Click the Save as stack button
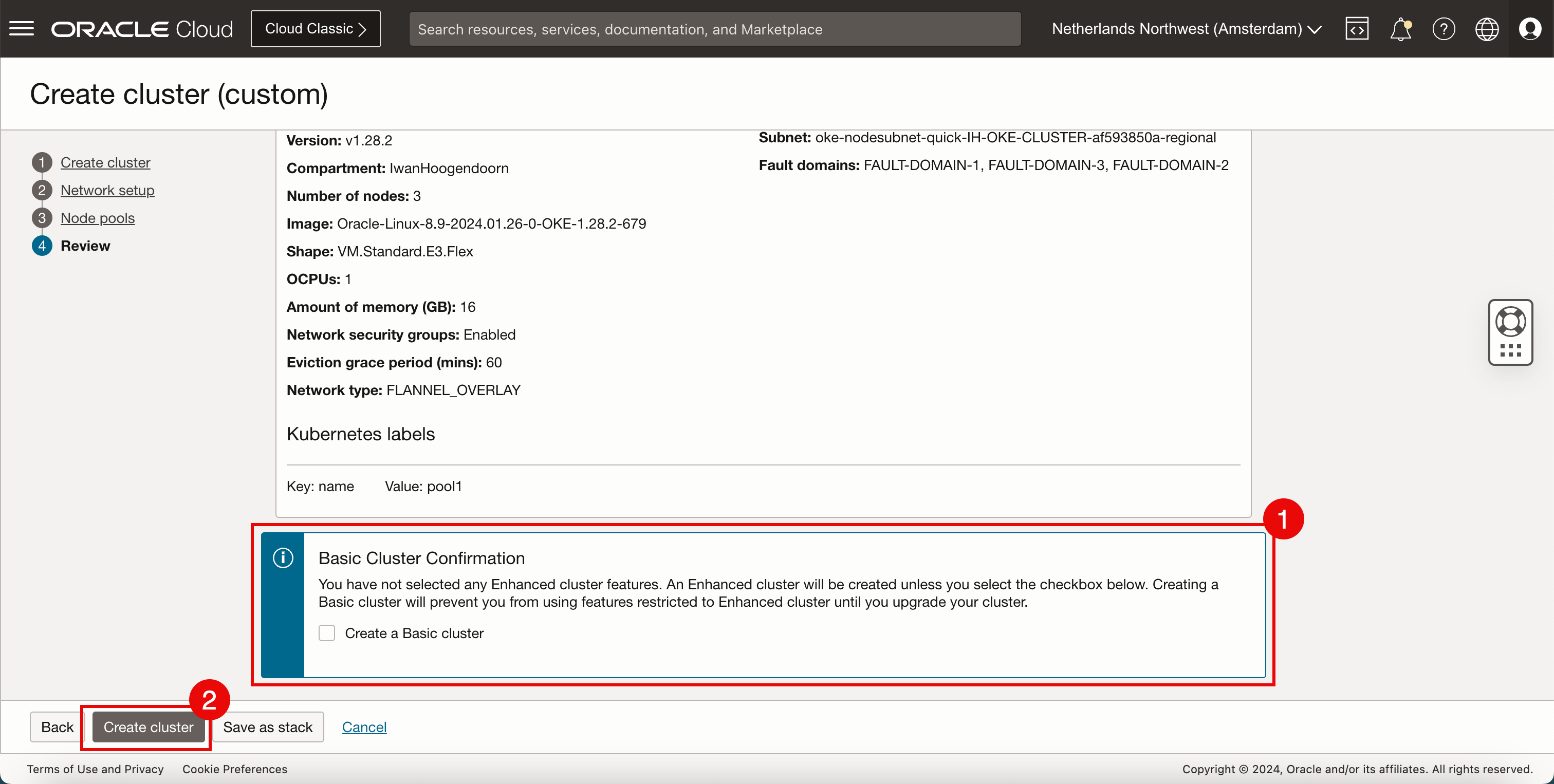Viewport: 1554px width, 784px height. click(x=268, y=726)
